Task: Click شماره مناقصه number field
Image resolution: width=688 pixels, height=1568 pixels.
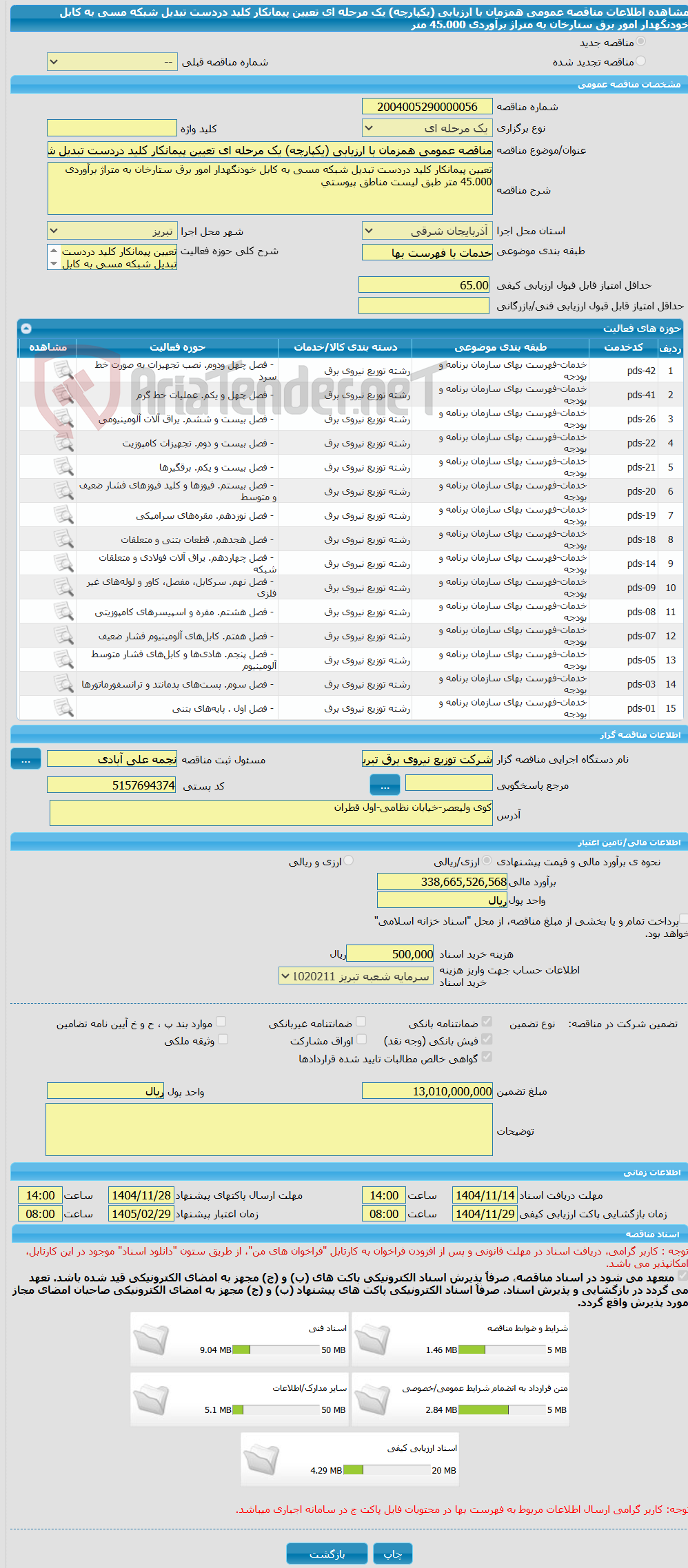Action: pyautogui.click(x=427, y=107)
